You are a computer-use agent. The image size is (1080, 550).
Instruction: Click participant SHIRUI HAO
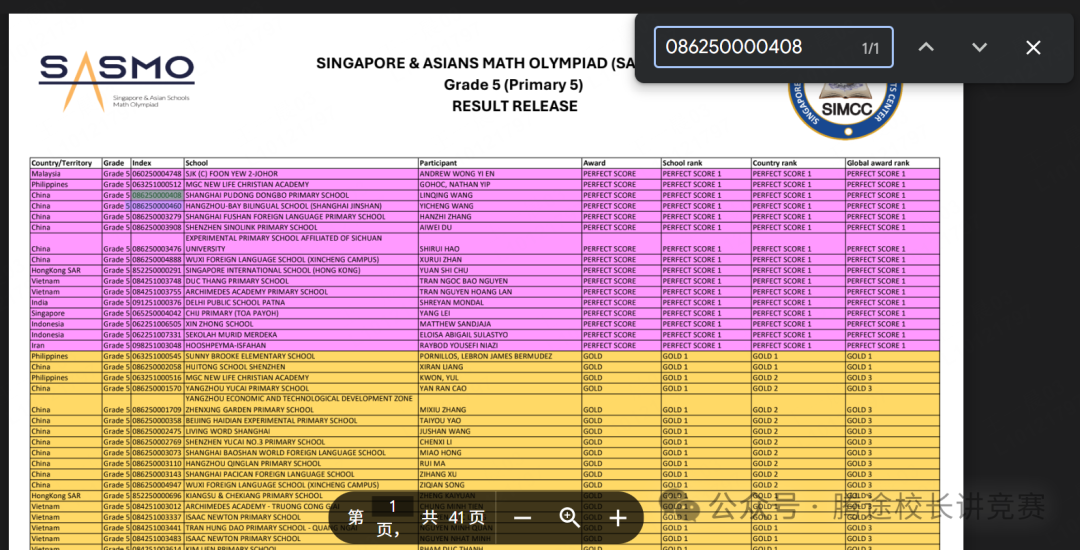[x=440, y=248]
